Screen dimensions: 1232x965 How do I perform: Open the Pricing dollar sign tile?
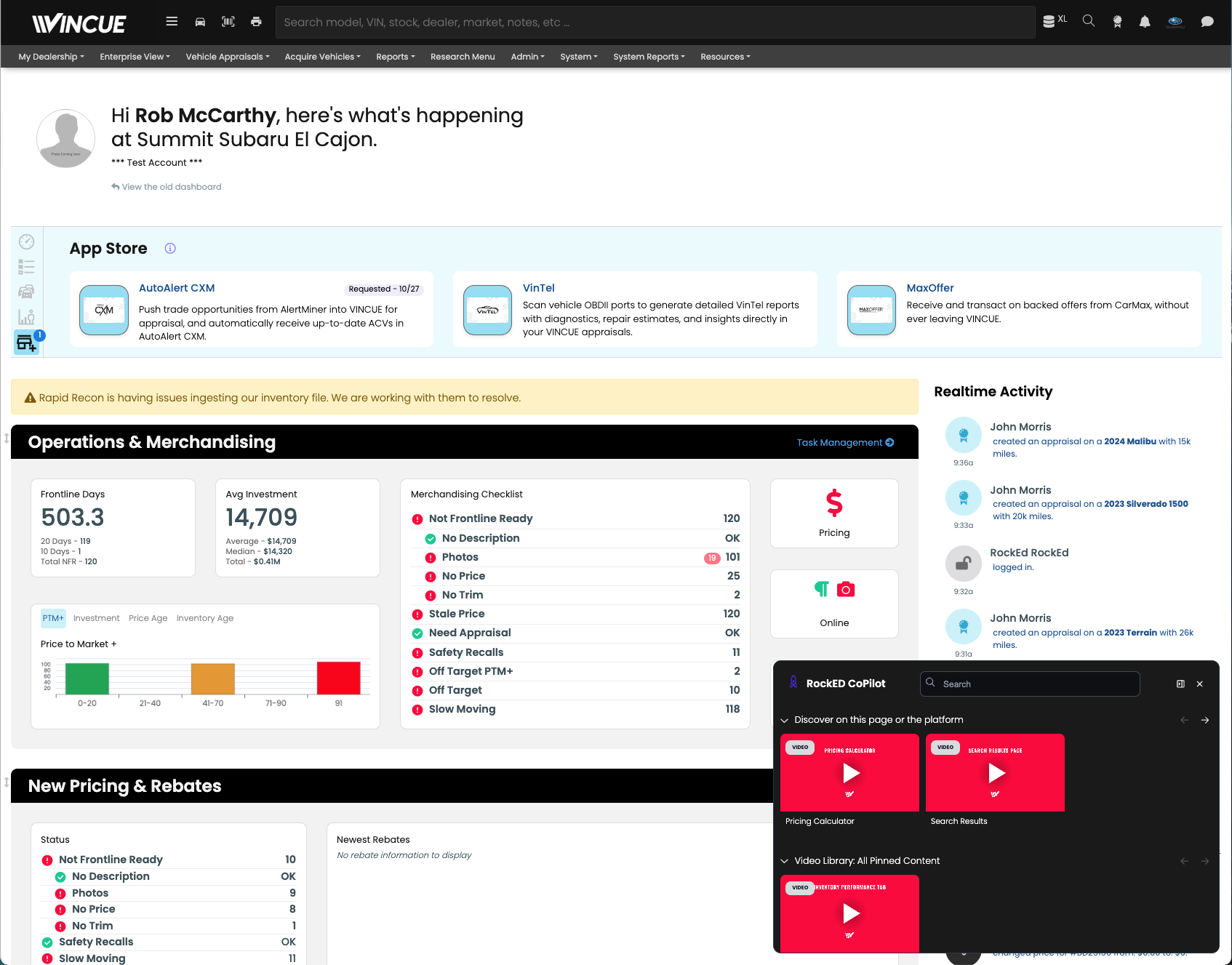coord(834,513)
